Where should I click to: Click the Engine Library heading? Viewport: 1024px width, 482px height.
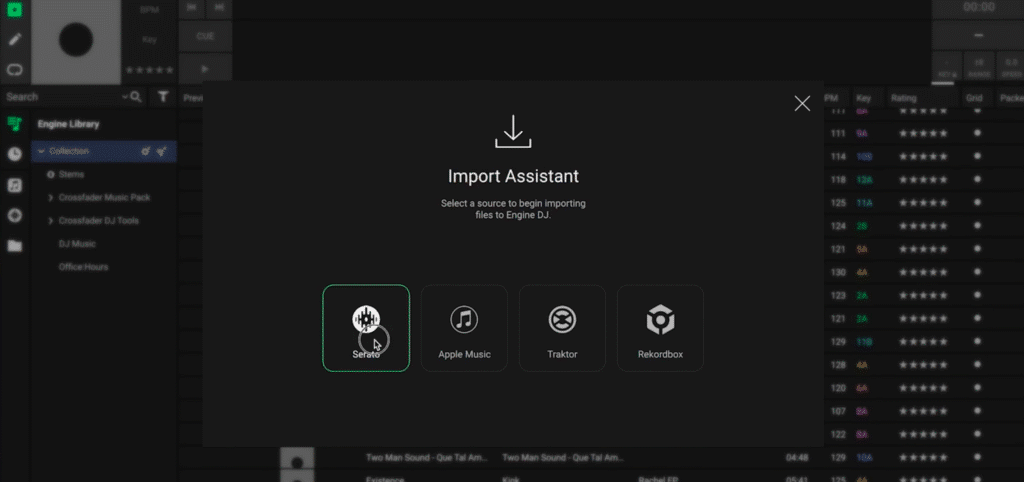click(x=69, y=124)
